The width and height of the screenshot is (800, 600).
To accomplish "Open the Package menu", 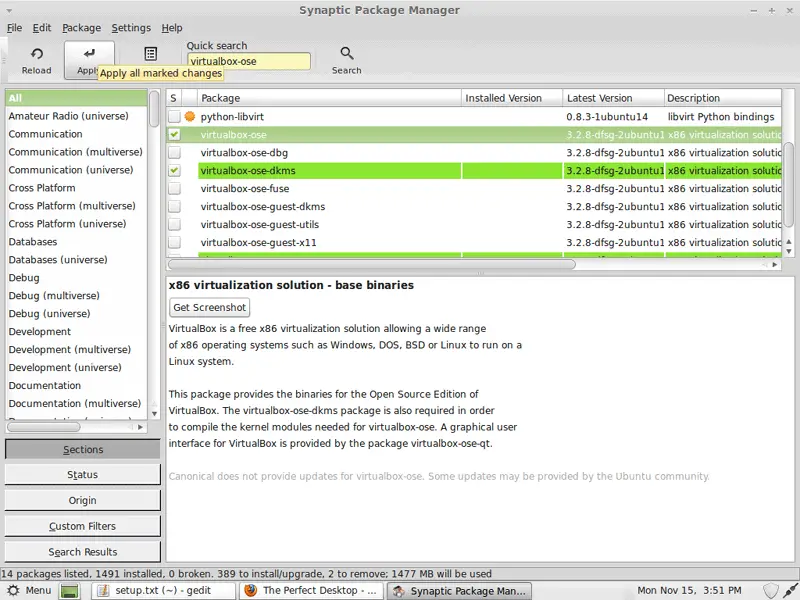I will coord(82,28).
